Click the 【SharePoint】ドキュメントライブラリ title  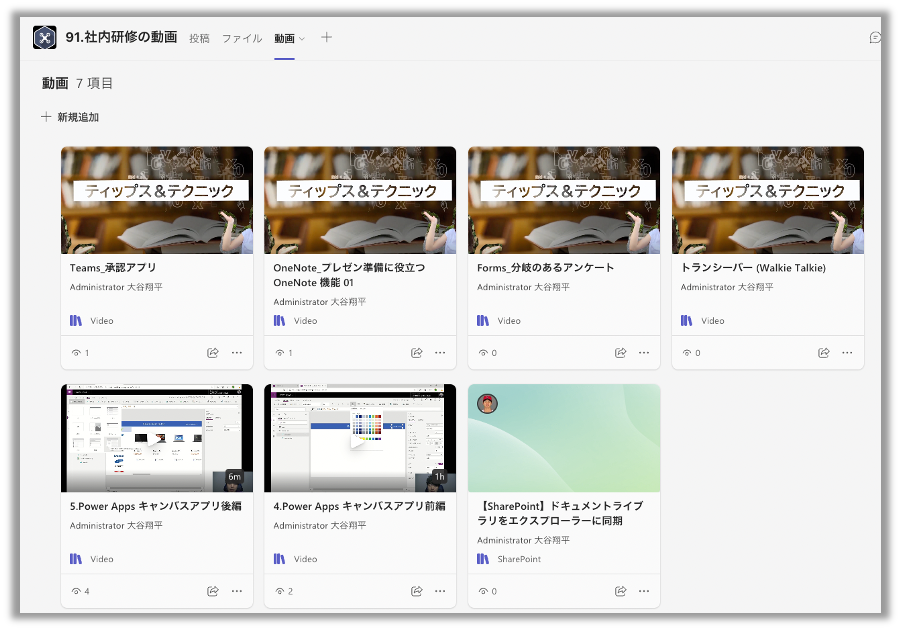click(x=560, y=513)
